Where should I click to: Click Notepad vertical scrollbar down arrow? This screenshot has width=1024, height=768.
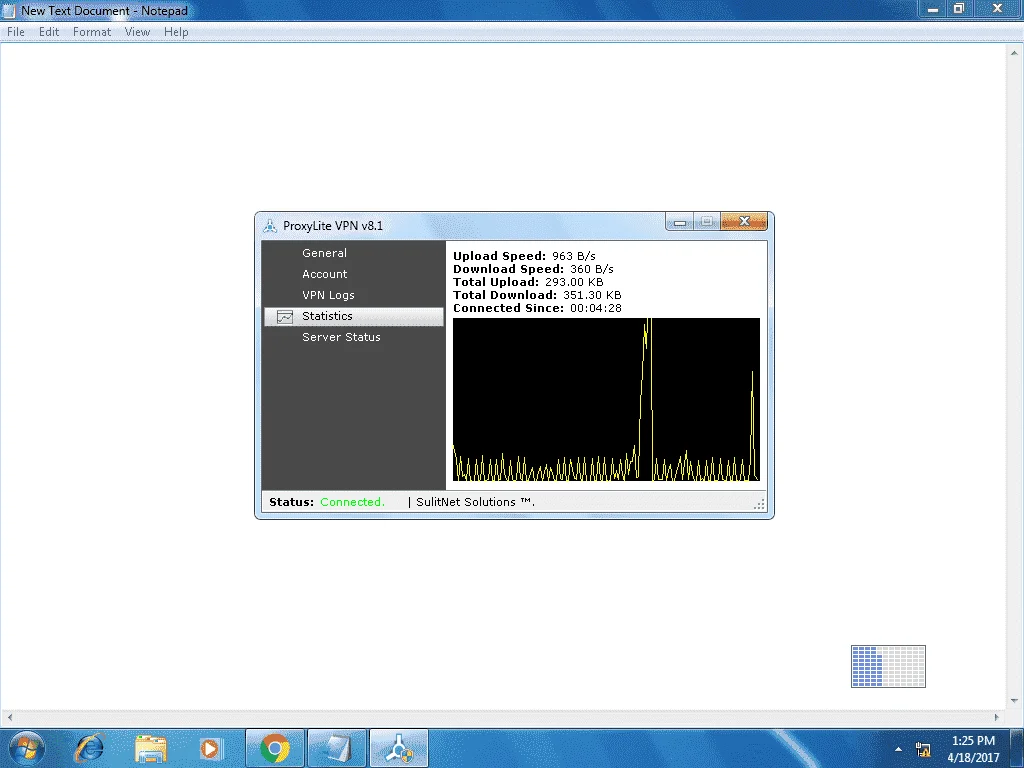point(1014,701)
